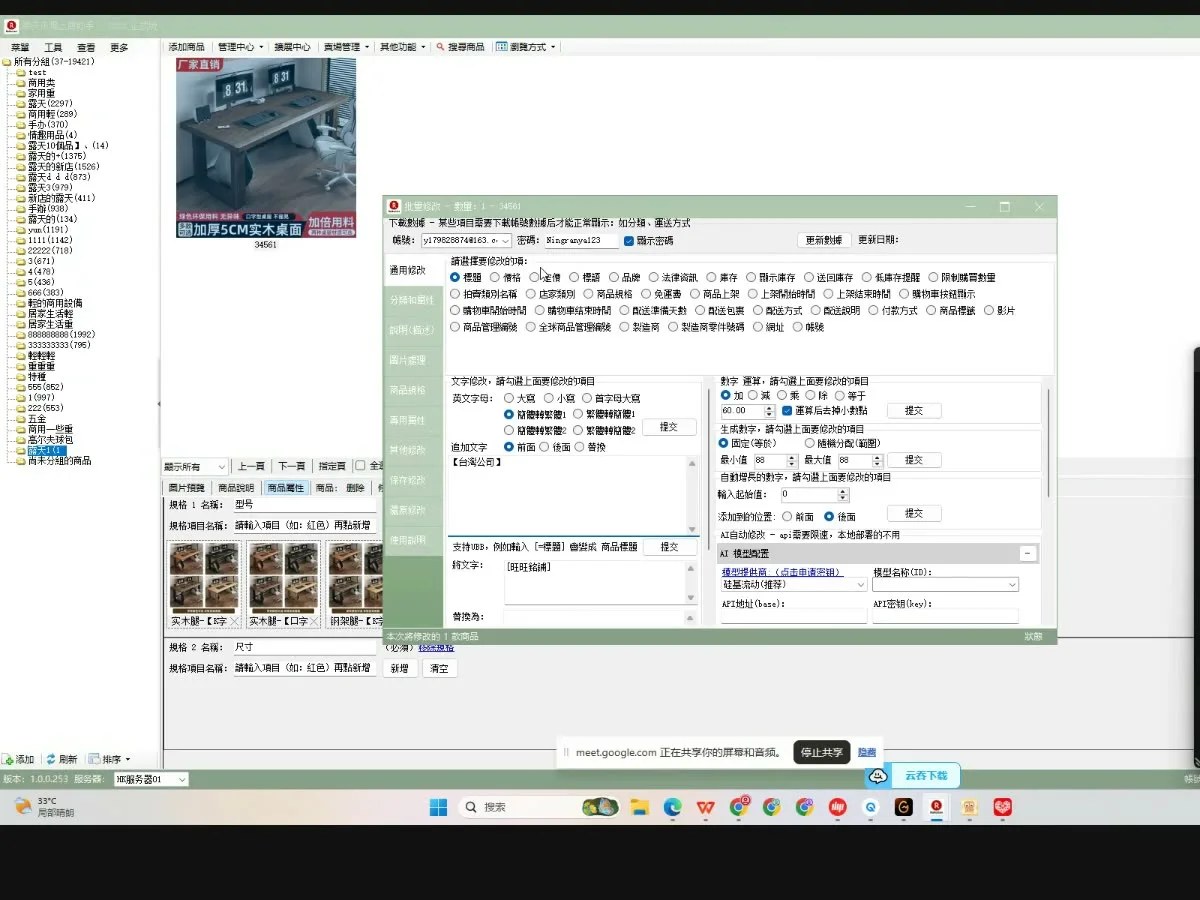The image size is (1200, 900).
Task: Click the 刷新 refresh icon
Action: tap(51, 760)
